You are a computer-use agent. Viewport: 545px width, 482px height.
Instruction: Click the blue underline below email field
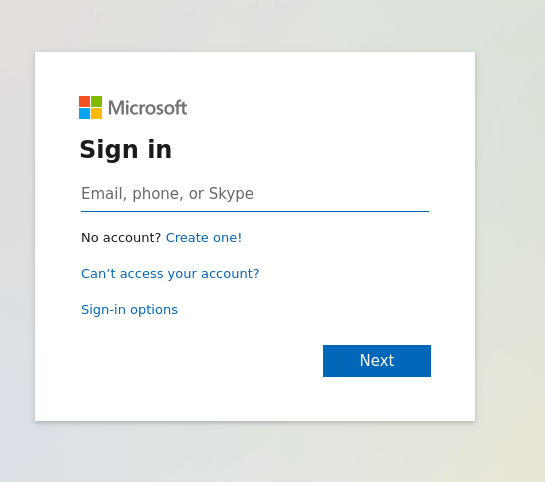(x=255, y=211)
